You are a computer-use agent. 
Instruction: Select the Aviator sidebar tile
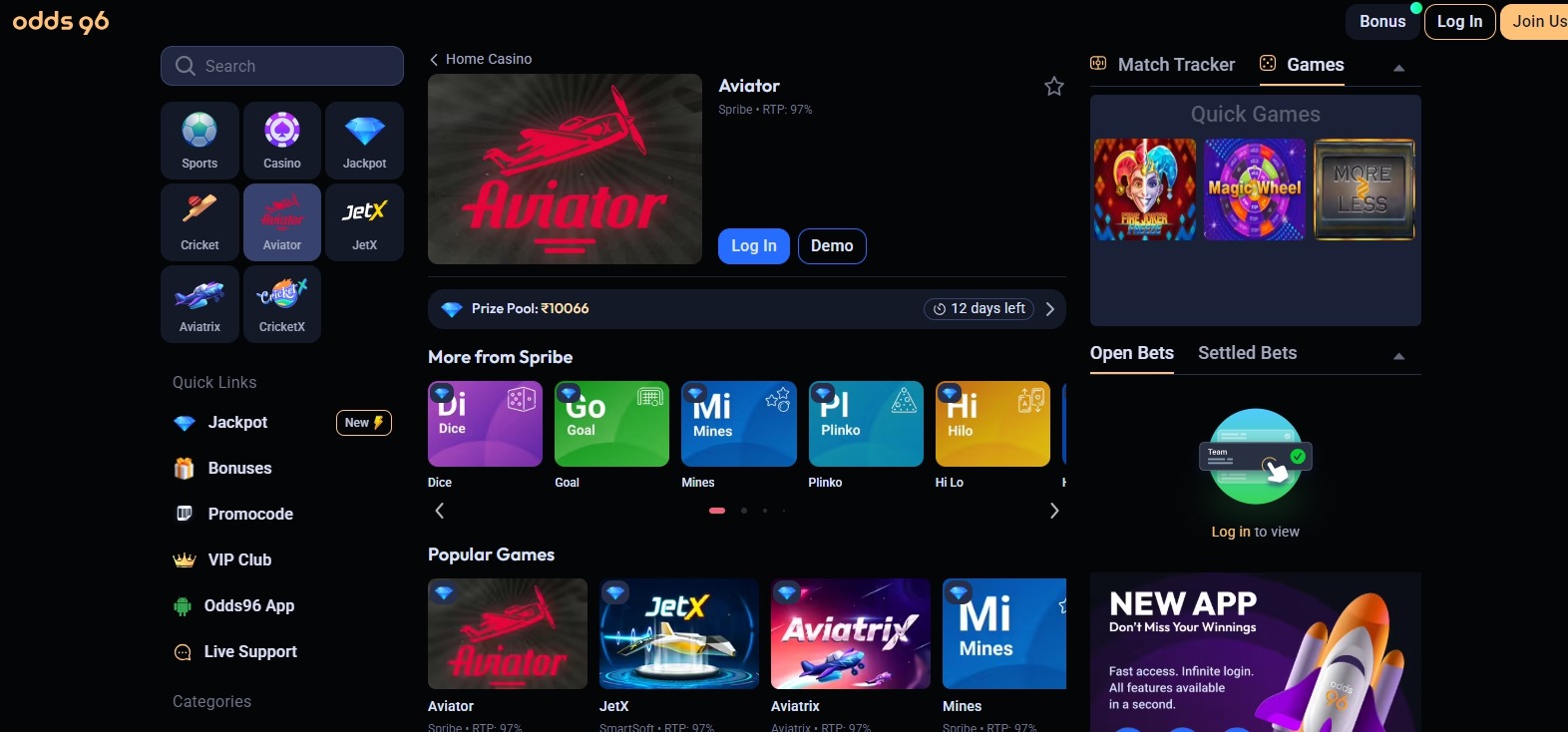click(282, 221)
